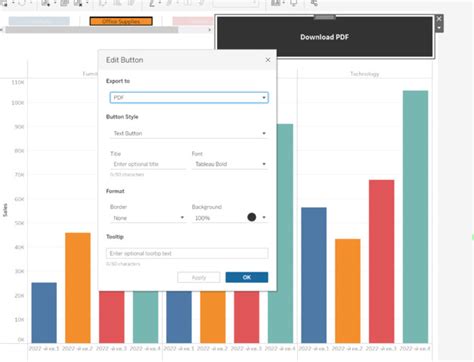Select the pink legend item after Office Supplies
The image size is (474, 362).
tap(193, 21)
